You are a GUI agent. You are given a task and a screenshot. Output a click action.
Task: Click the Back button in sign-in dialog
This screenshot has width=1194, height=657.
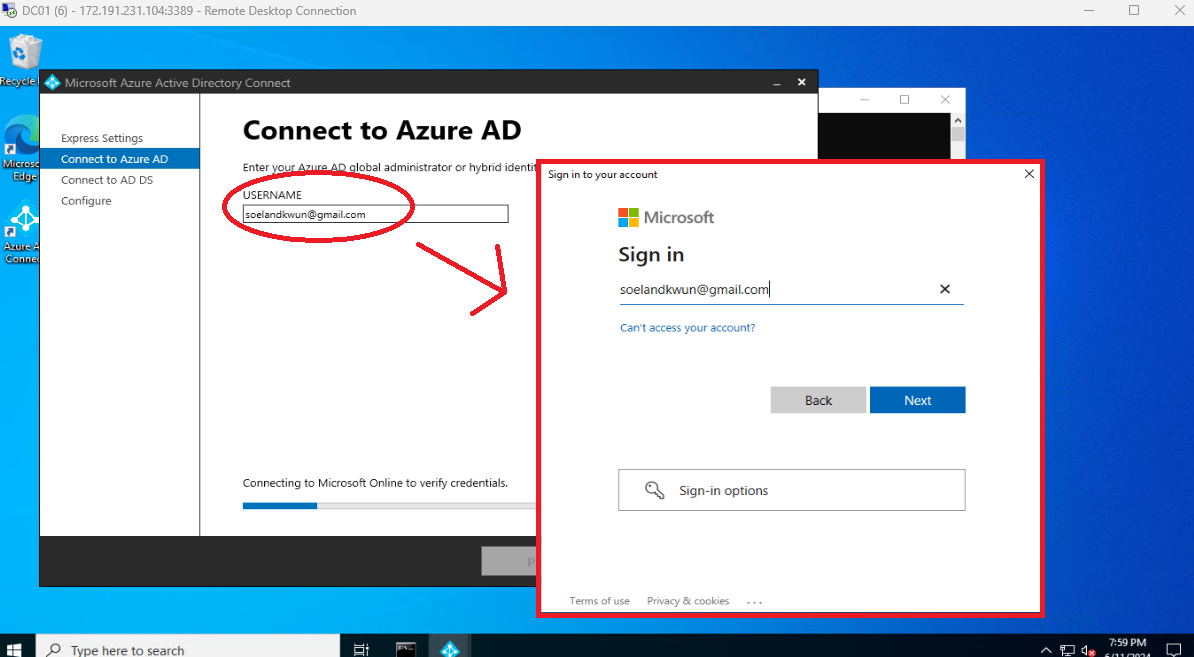818,400
